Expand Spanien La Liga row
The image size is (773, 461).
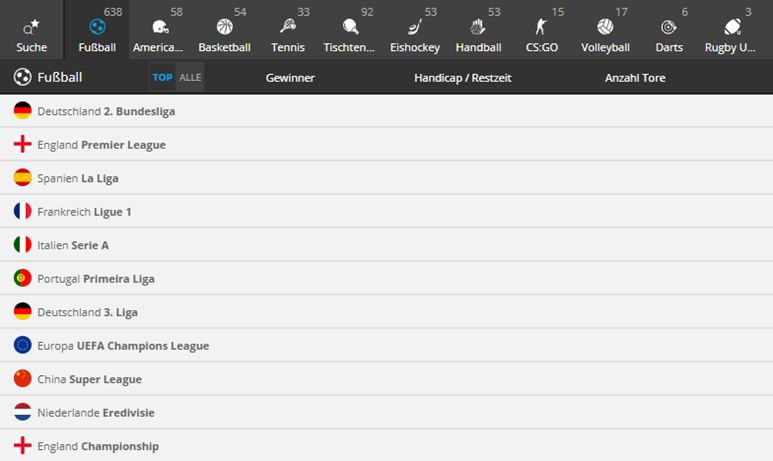[x=386, y=178]
